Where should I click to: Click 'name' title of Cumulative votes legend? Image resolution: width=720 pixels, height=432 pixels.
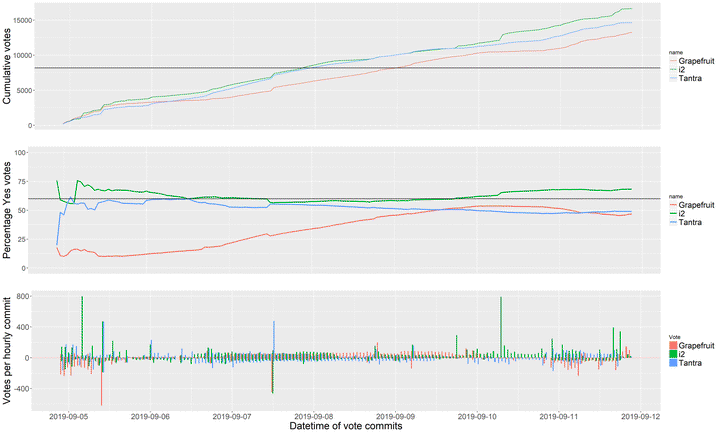675,53
